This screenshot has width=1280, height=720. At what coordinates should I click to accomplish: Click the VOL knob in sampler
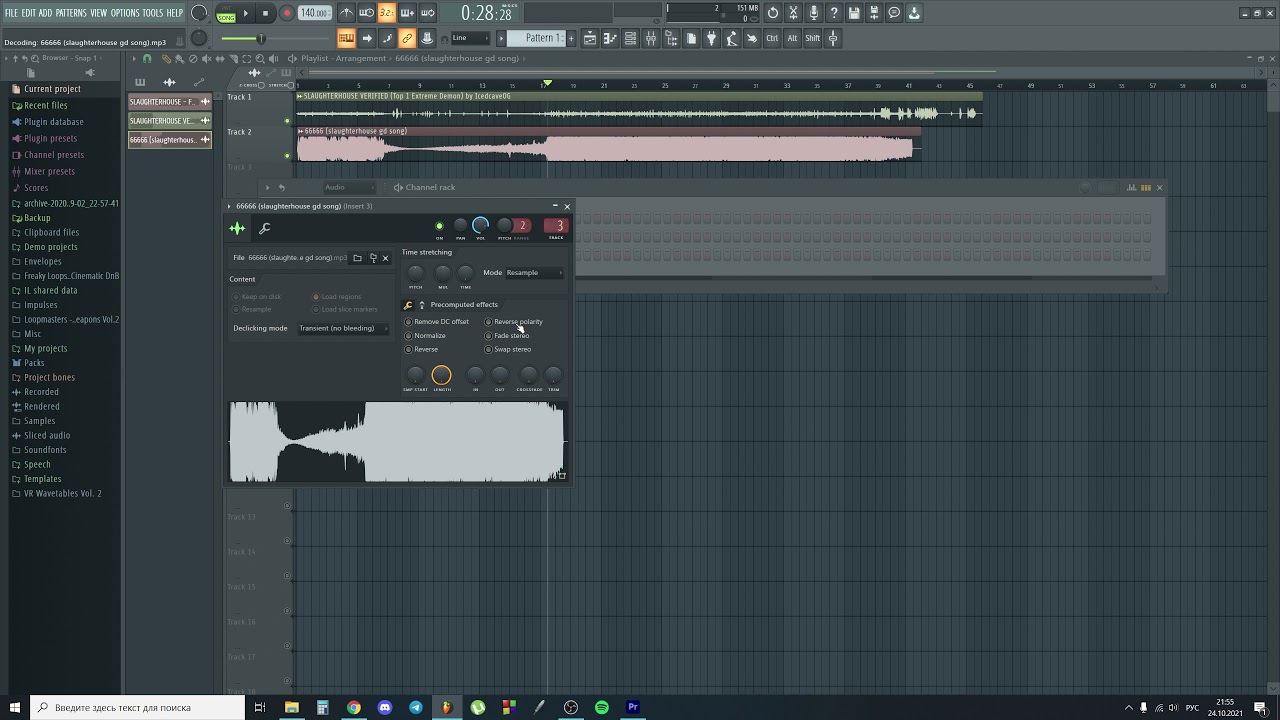(x=481, y=225)
